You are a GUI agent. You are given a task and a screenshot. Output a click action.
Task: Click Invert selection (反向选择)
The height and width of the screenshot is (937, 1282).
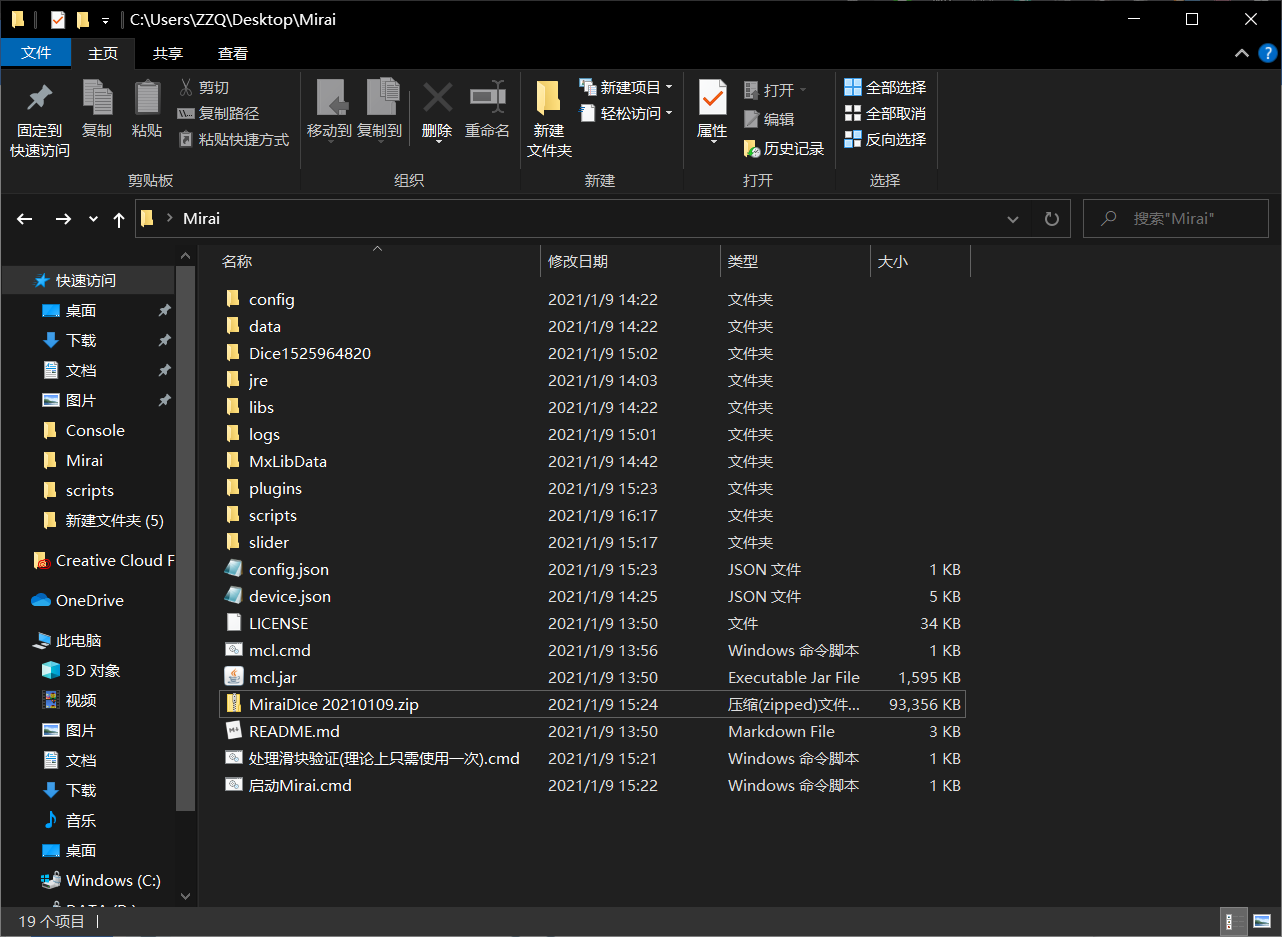click(886, 140)
